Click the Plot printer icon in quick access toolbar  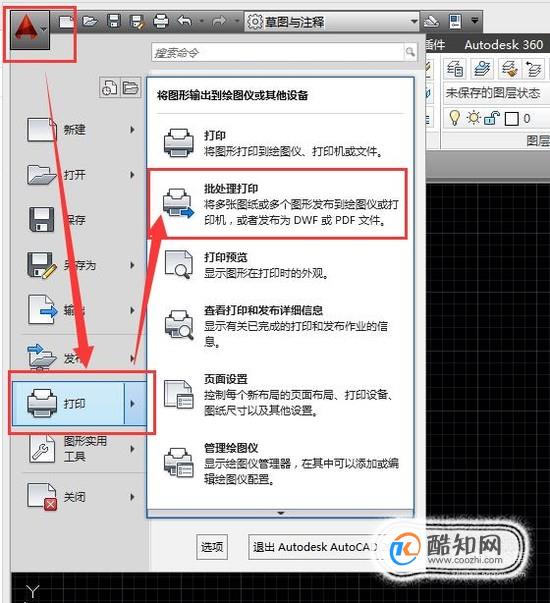coord(161,21)
